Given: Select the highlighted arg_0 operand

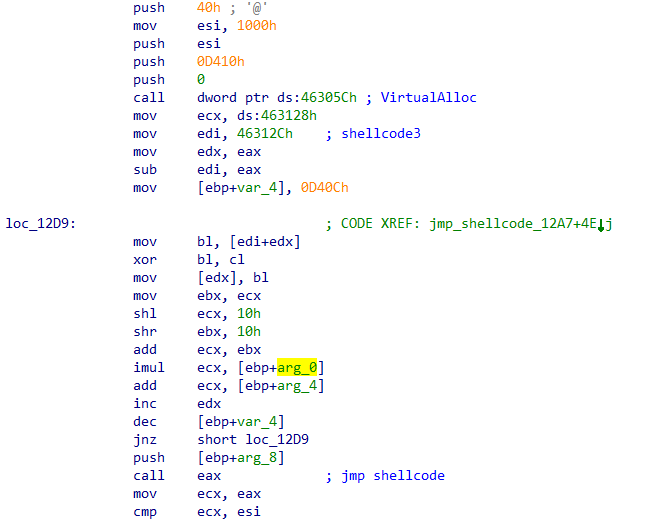Looking at the screenshot, I should click(297, 367).
